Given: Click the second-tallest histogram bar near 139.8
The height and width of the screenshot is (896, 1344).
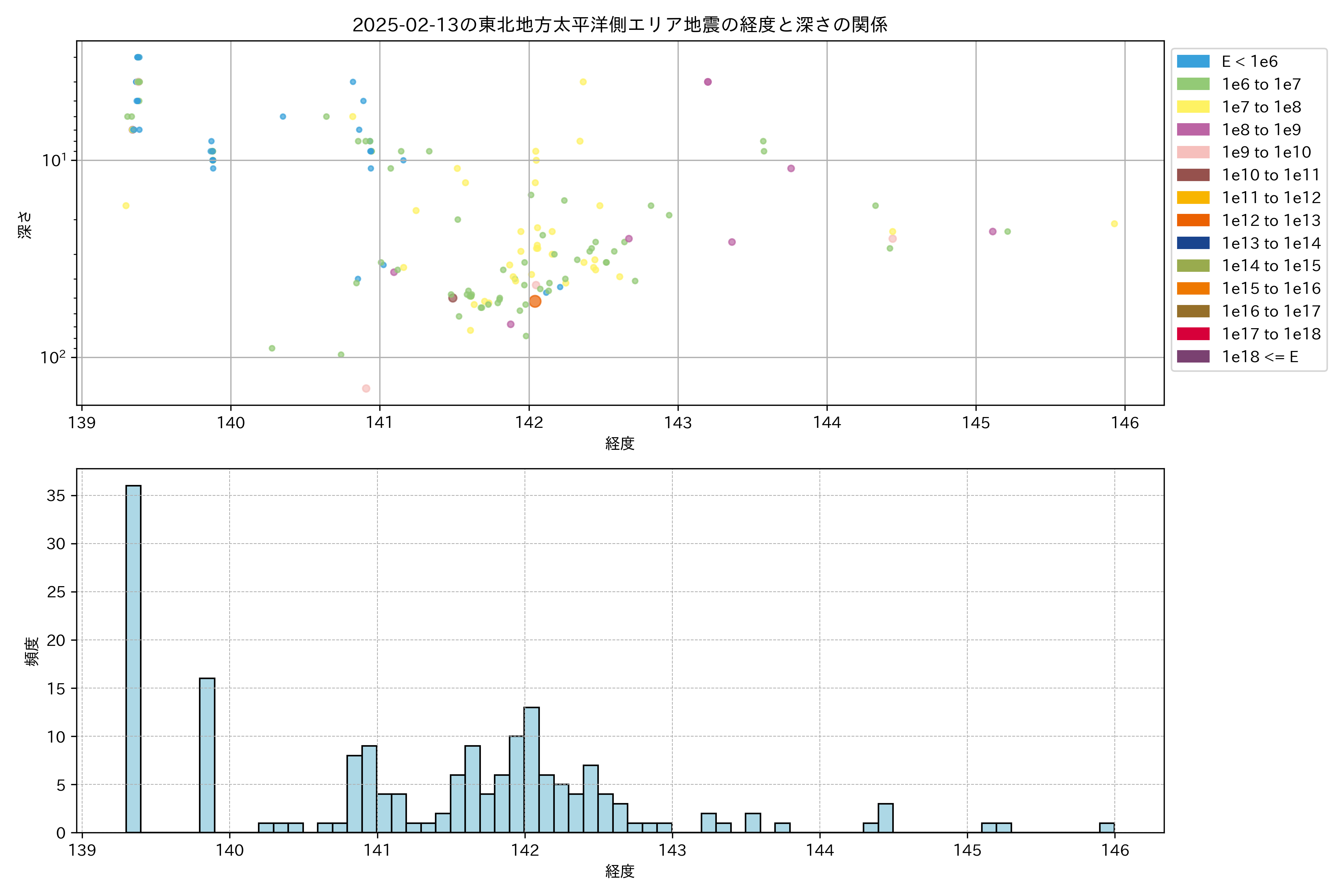Looking at the screenshot, I should [208, 754].
